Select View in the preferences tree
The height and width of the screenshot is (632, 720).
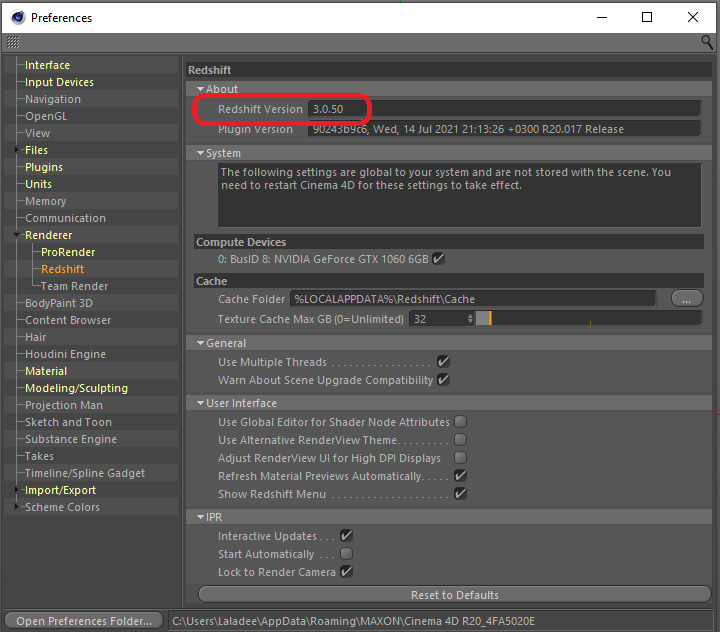click(37, 133)
